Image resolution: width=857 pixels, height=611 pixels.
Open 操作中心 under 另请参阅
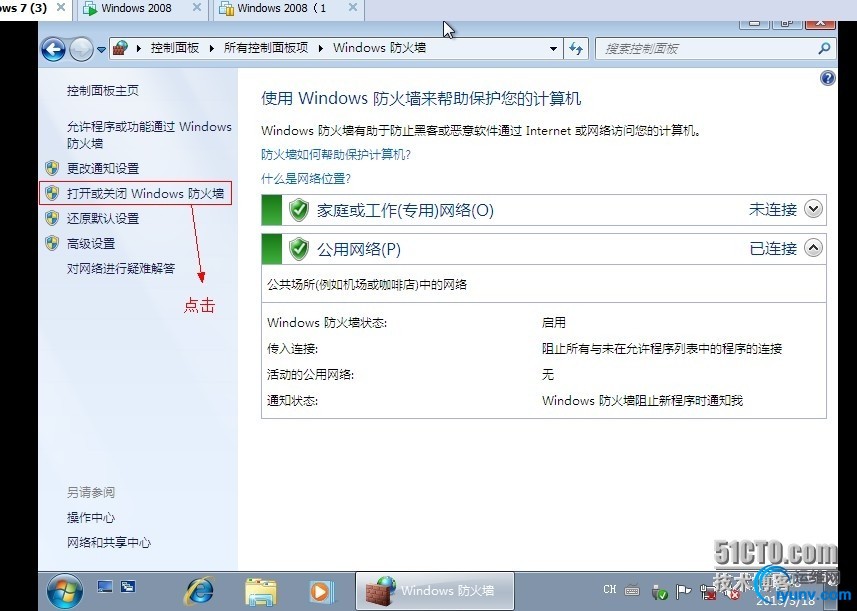click(x=91, y=518)
